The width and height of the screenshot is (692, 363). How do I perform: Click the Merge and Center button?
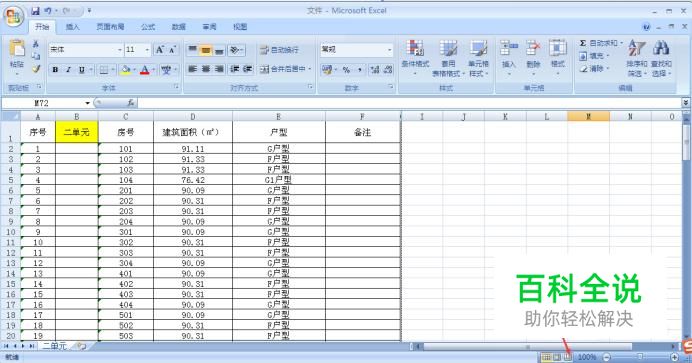click(x=282, y=69)
